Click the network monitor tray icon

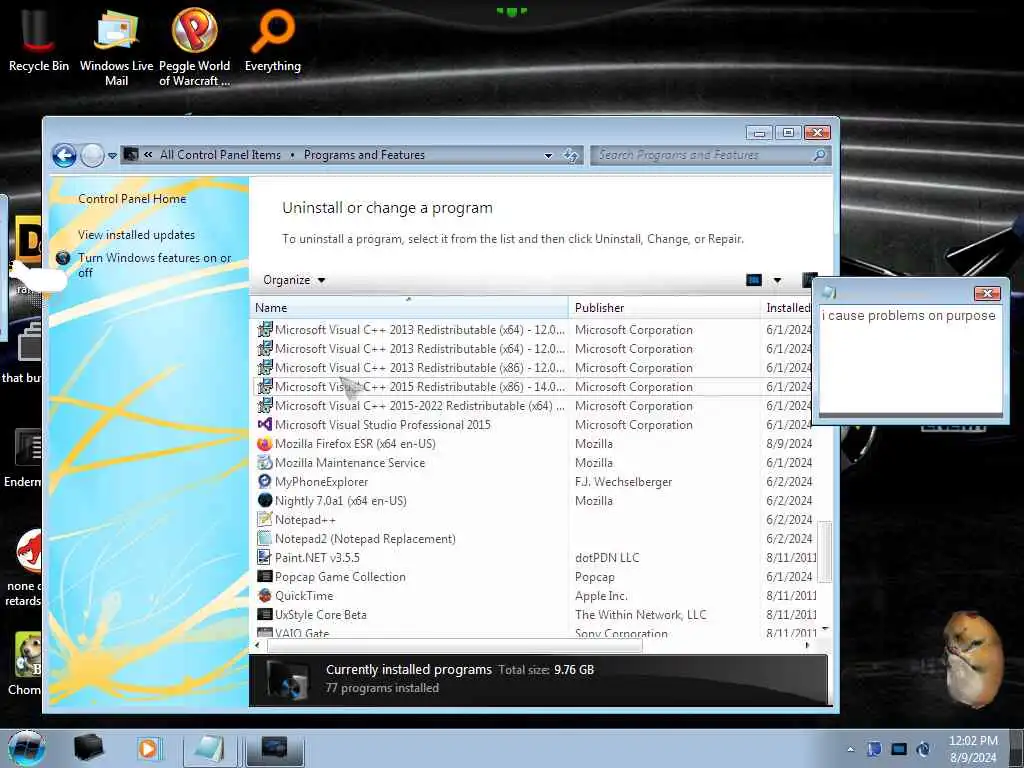point(899,749)
